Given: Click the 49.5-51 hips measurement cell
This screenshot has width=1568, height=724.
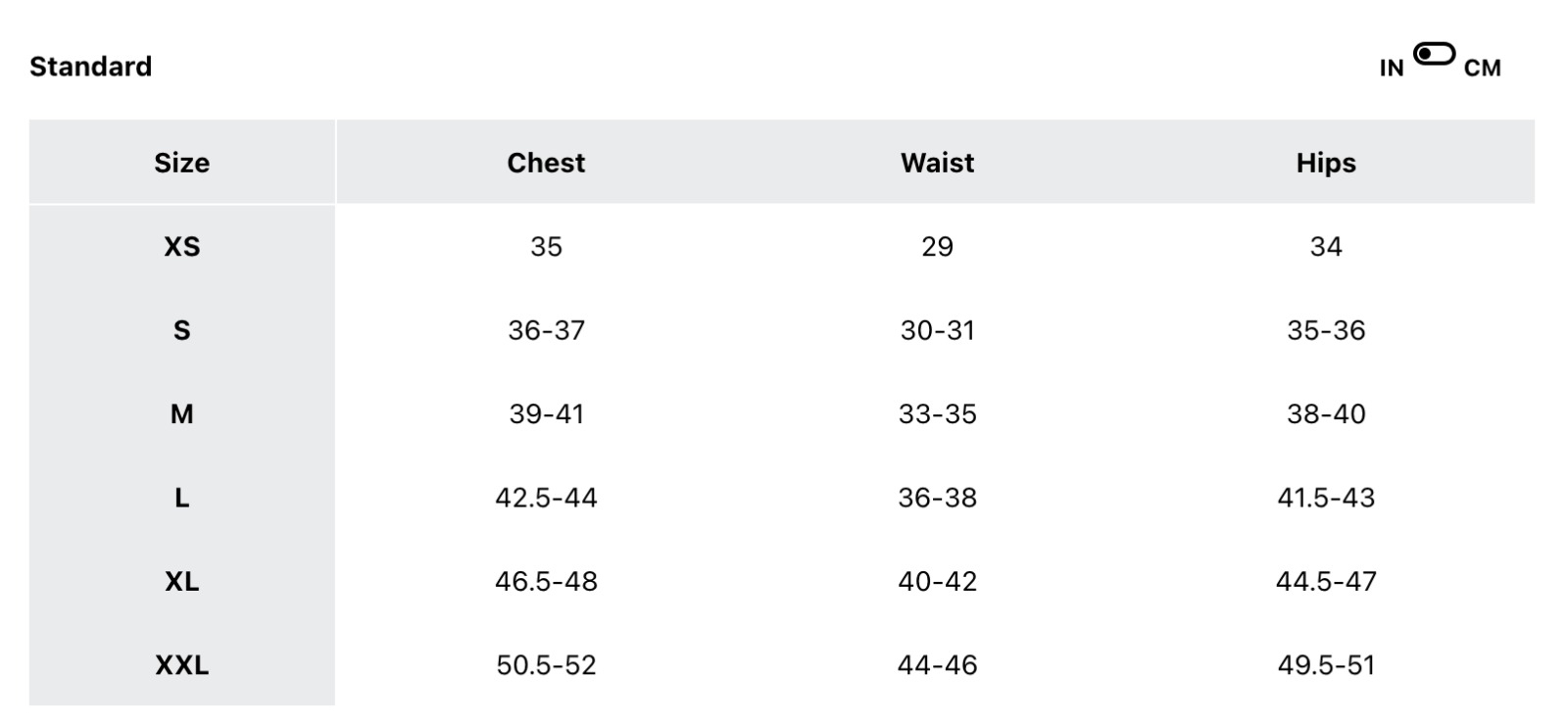Looking at the screenshot, I should (x=1326, y=666).
